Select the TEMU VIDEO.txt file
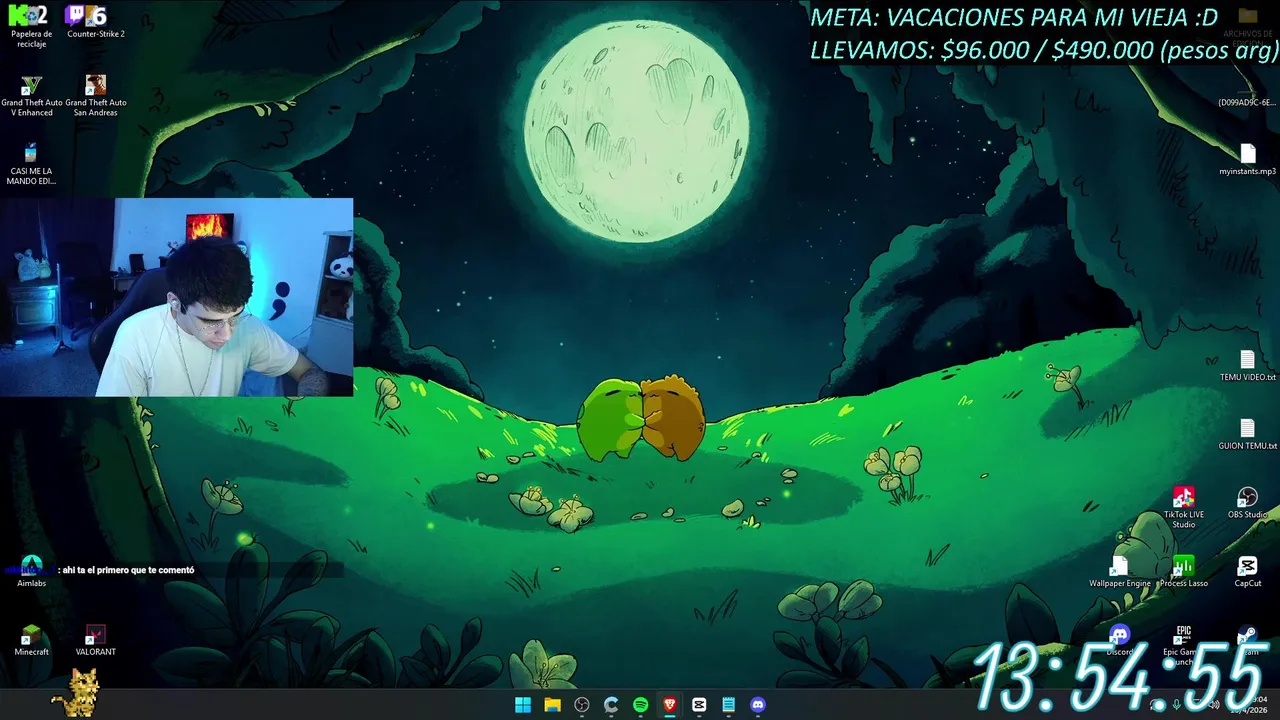 [x=1247, y=366]
